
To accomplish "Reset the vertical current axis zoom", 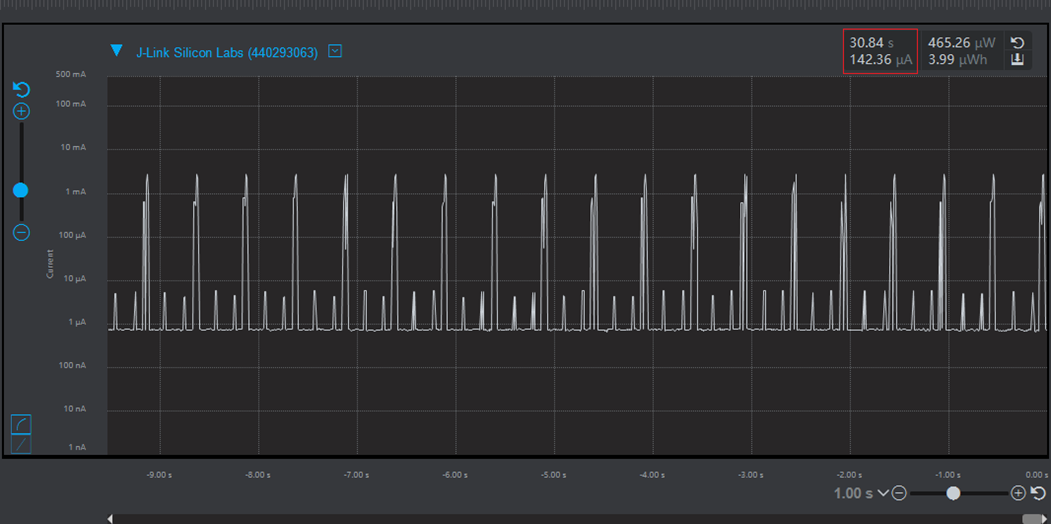I will 21,89.
